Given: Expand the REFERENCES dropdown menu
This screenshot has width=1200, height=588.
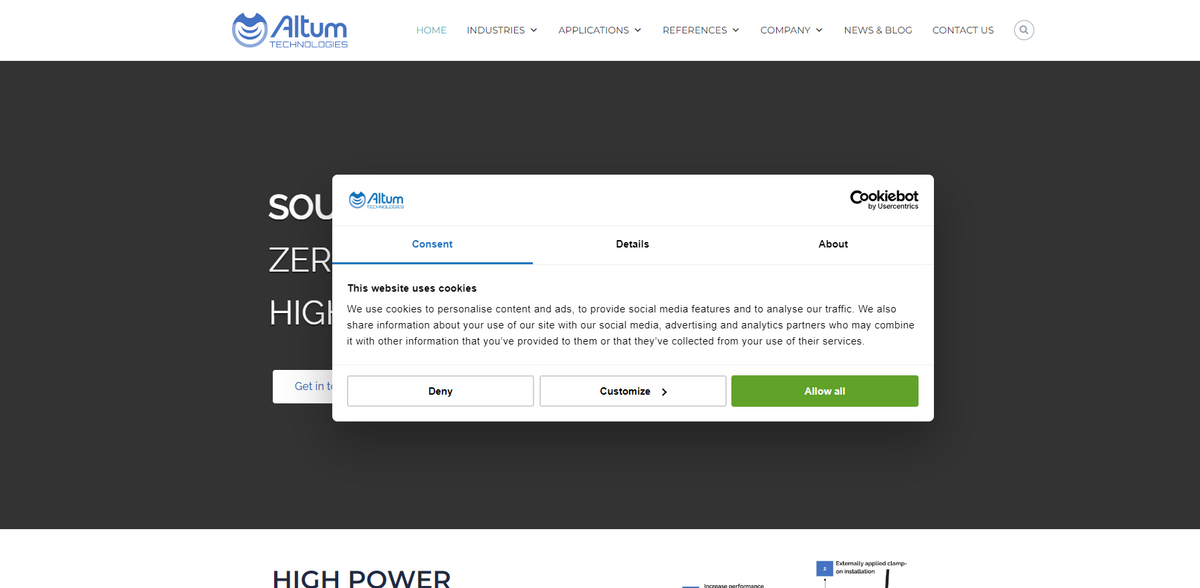Looking at the screenshot, I should click(x=701, y=30).
